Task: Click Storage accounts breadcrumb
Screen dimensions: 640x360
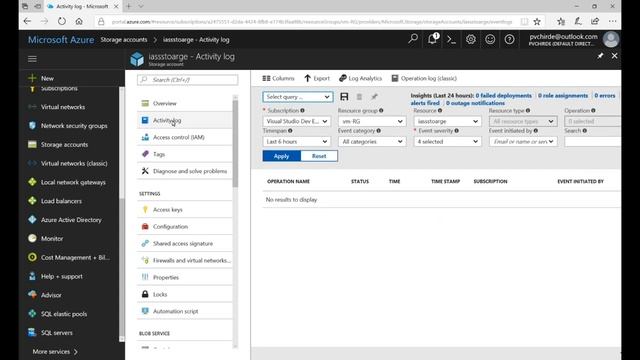Action: pyautogui.click(x=124, y=40)
